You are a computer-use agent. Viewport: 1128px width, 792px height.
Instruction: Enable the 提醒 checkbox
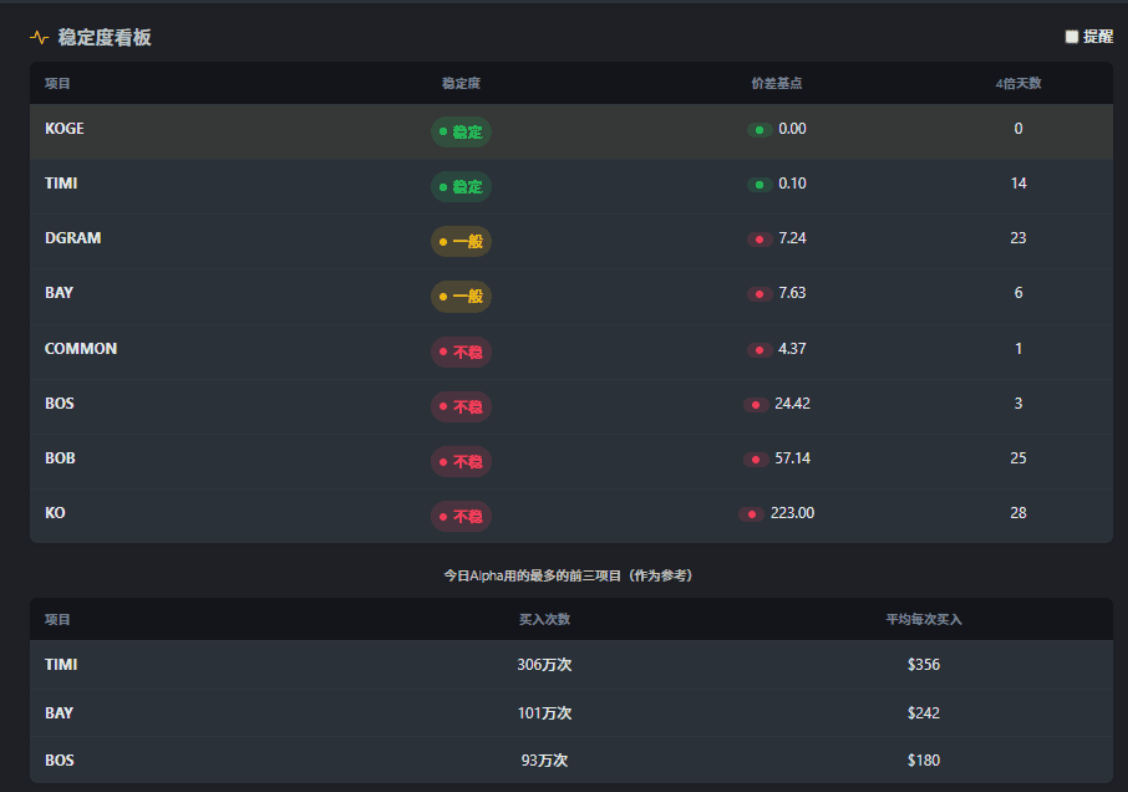(1072, 37)
